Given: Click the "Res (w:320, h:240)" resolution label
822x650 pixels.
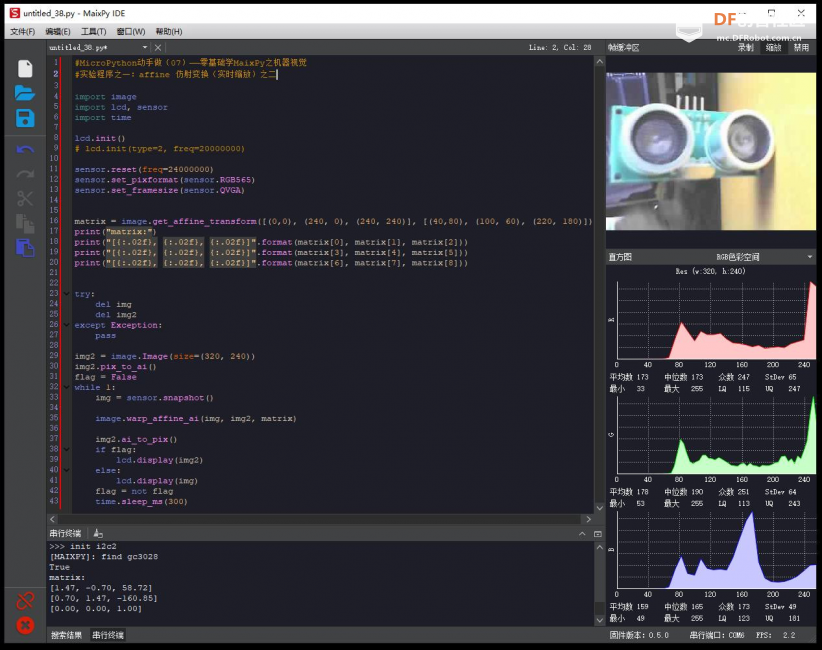Looking at the screenshot, I should (x=710, y=272).
